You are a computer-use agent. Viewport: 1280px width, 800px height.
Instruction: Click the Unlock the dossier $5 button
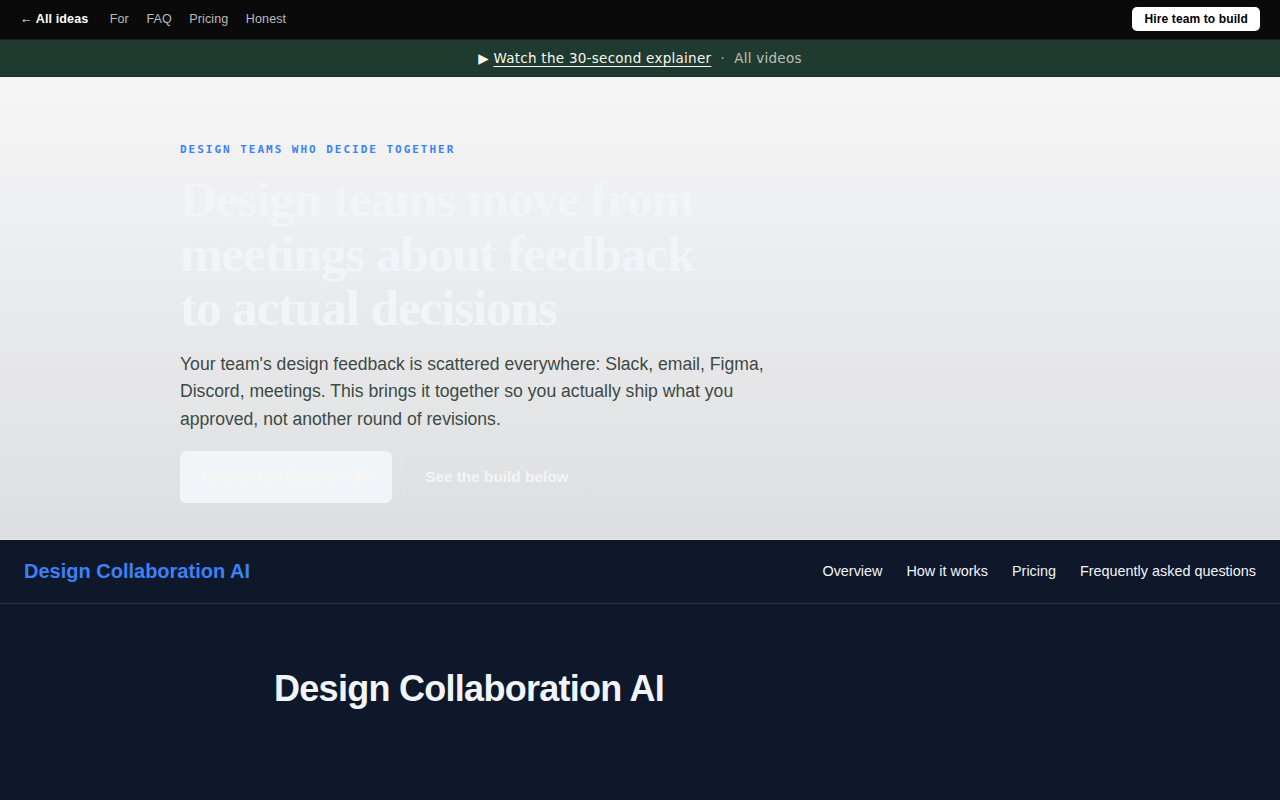click(x=286, y=477)
